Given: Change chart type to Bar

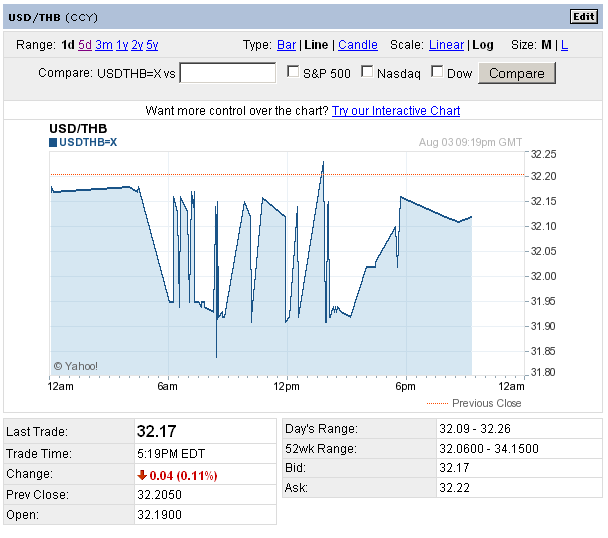Looking at the screenshot, I should click(x=286, y=45).
